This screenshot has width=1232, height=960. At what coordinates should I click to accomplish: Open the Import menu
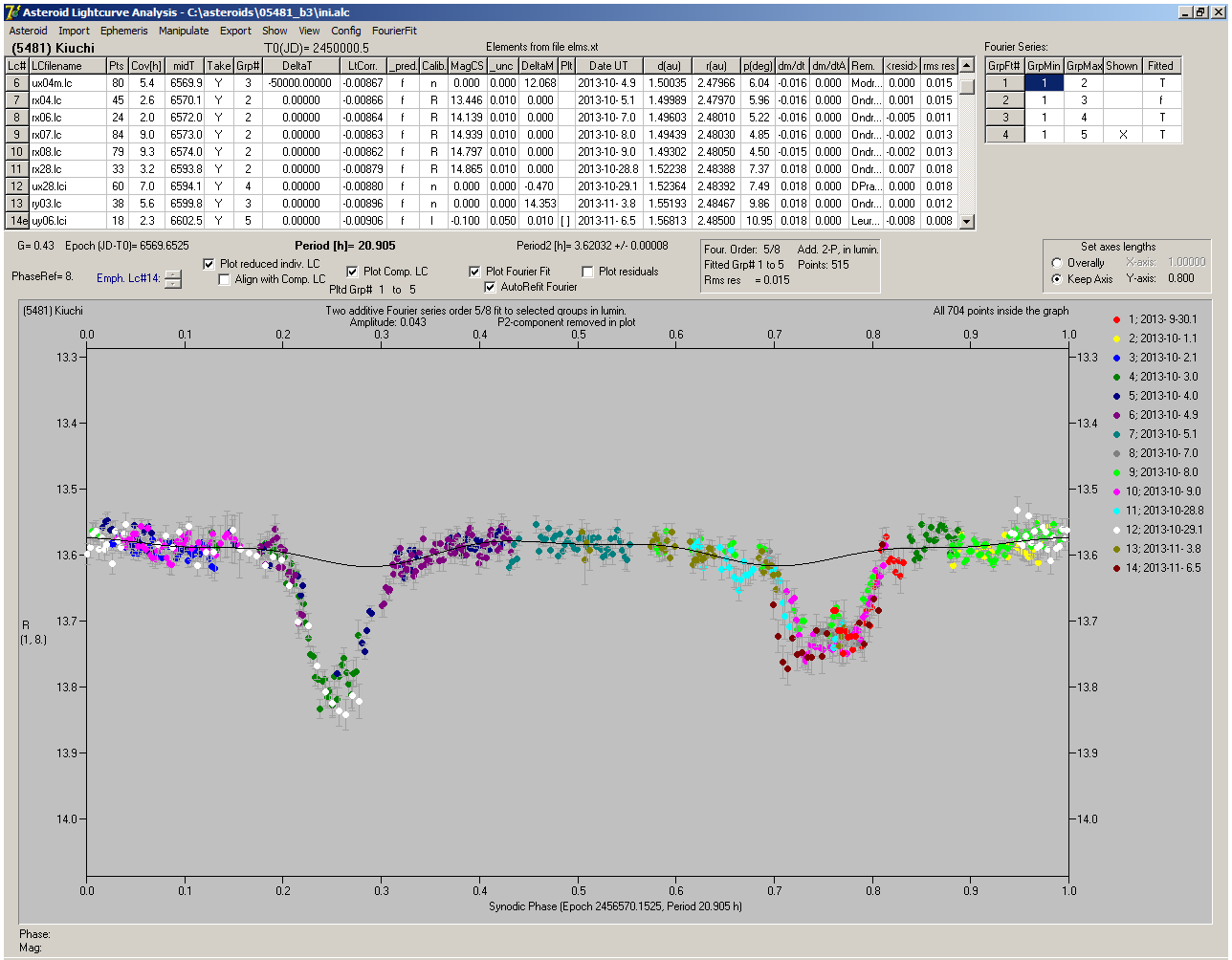click(74, 31)
